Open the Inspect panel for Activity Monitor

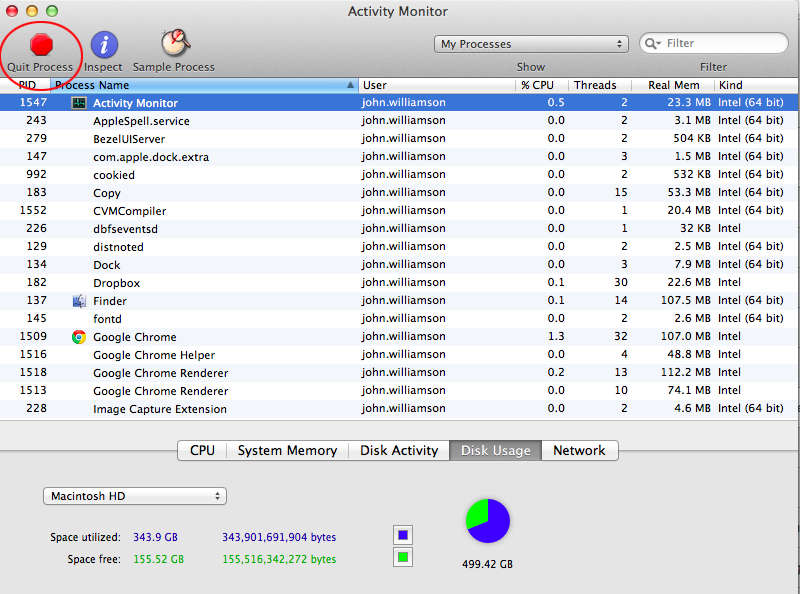point(103,45)
